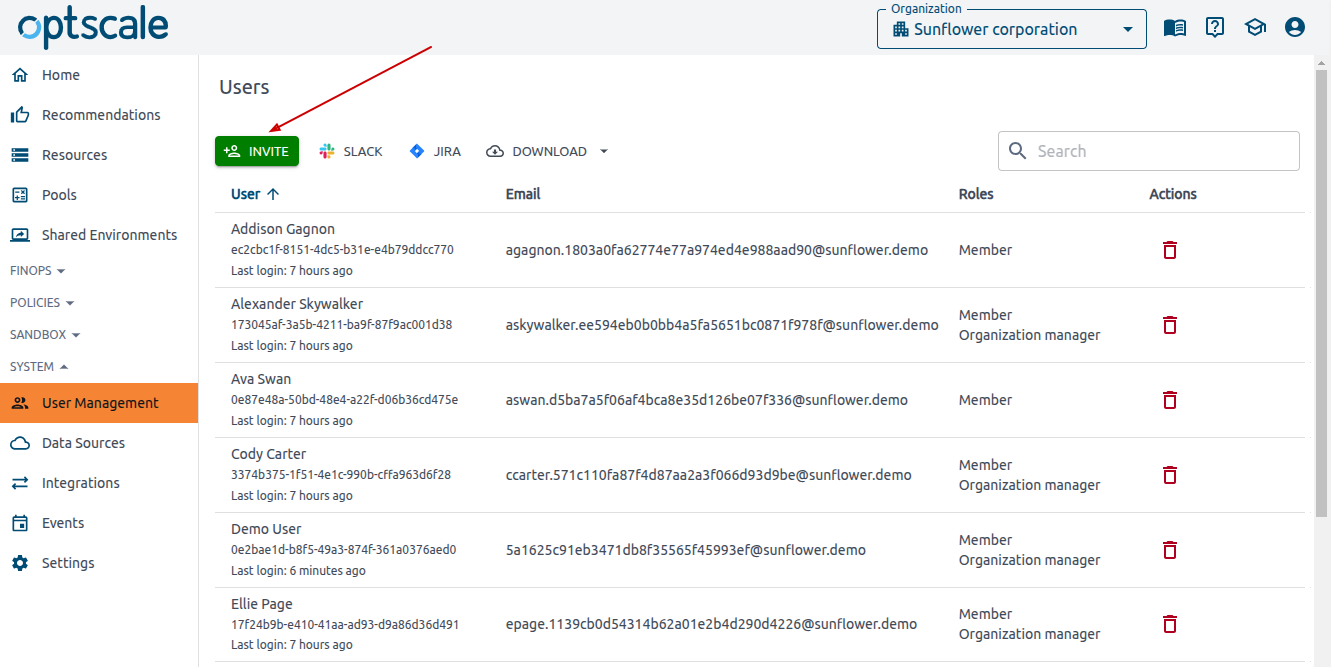Click the green Invite button

click(x=257, y=151)
